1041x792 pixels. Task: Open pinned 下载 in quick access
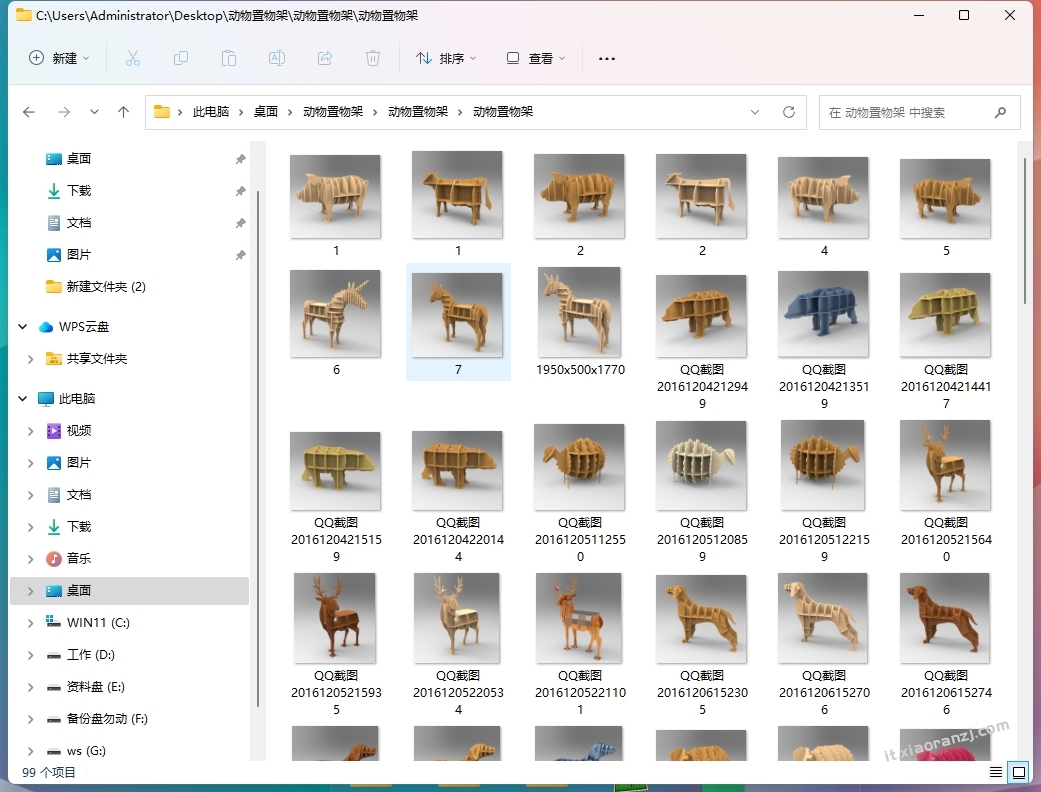point(78,191)
